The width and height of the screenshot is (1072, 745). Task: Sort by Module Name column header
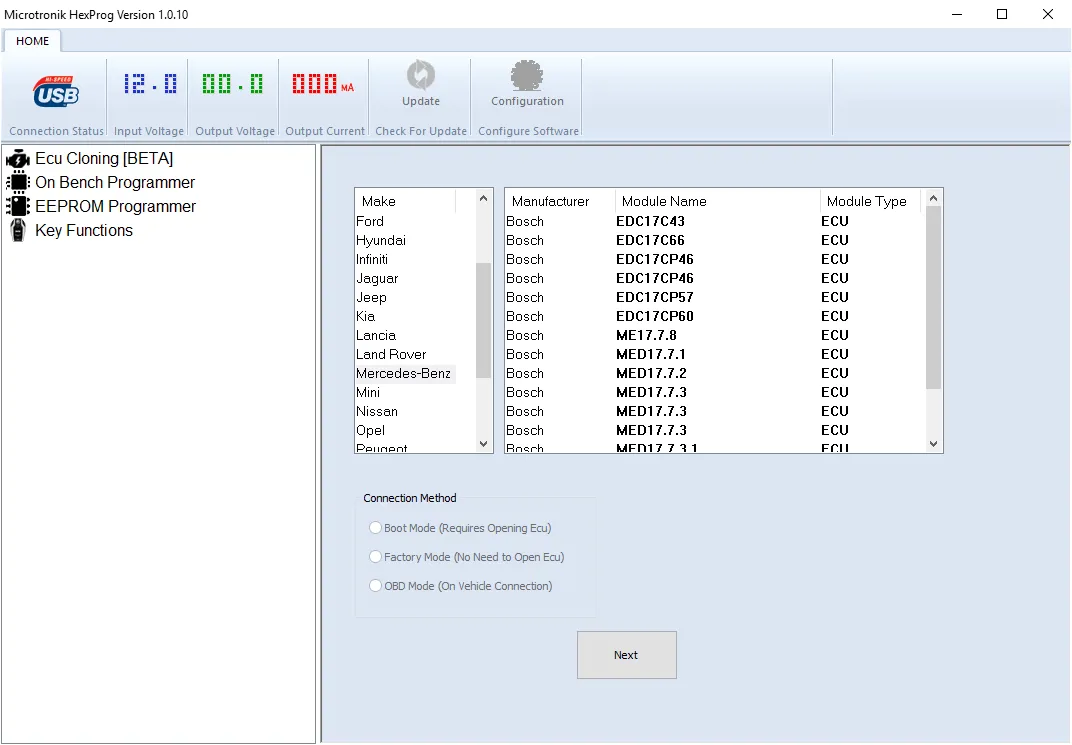[x=717, y=201]
